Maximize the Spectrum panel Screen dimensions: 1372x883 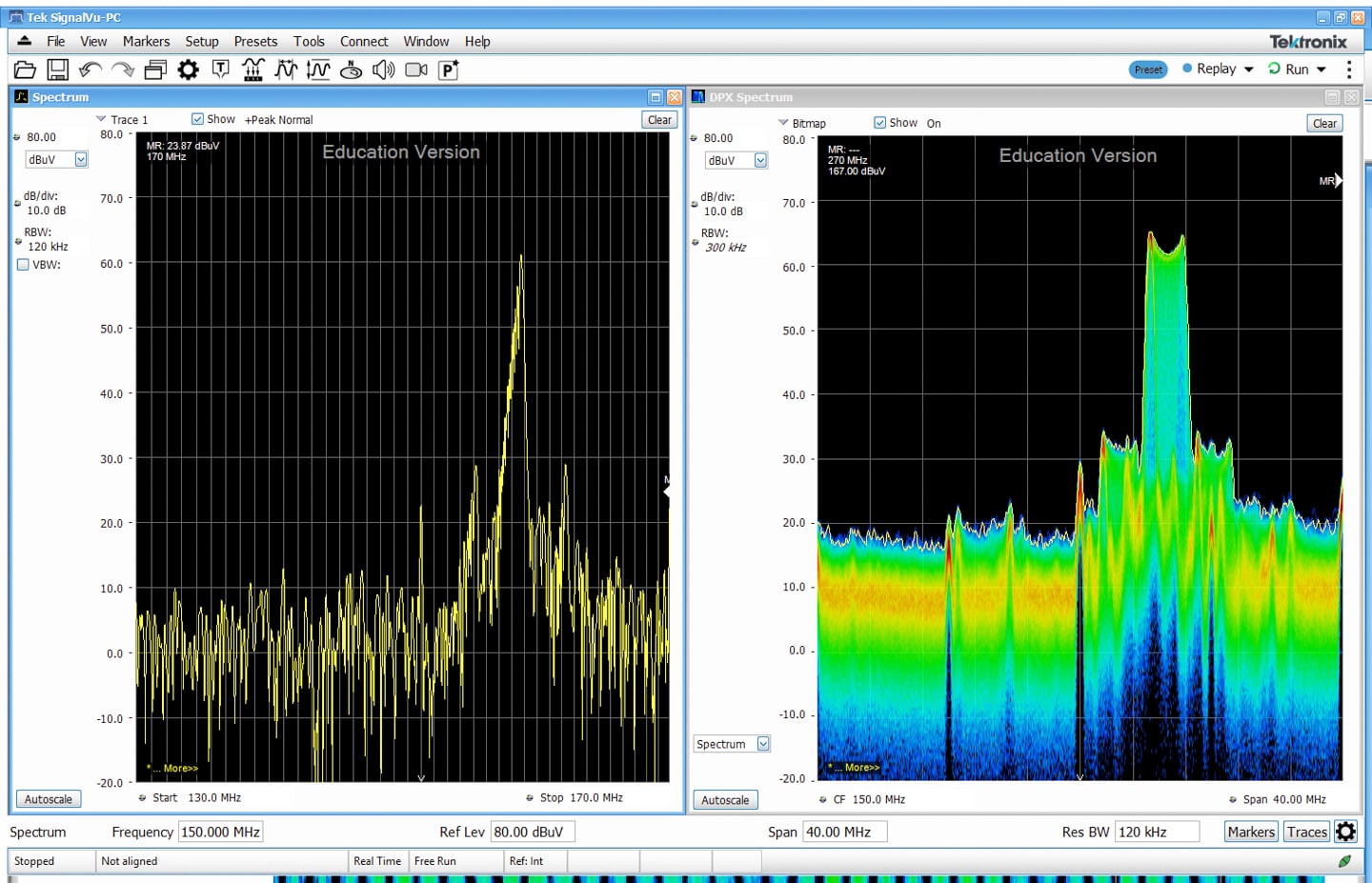[x=656, y=97]
